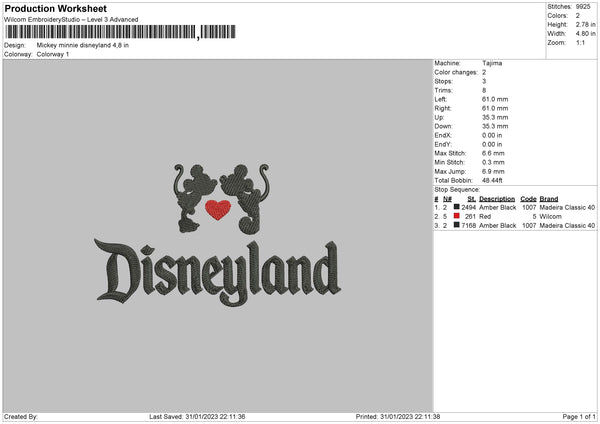Click the Stitches value 9925

tap(583, 7)
